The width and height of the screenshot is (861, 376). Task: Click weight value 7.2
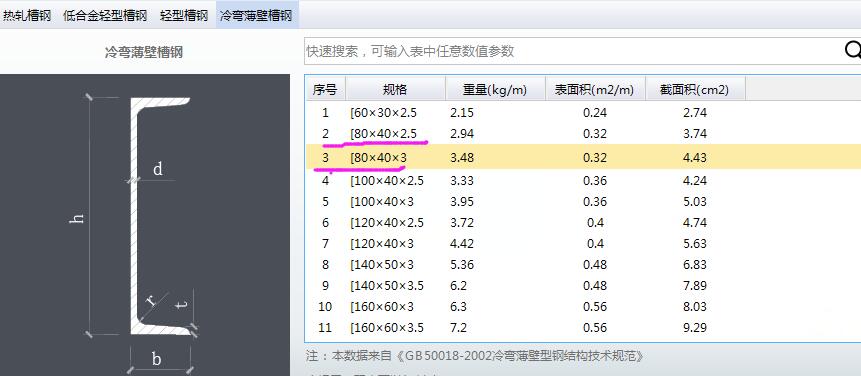pos(458,328)
